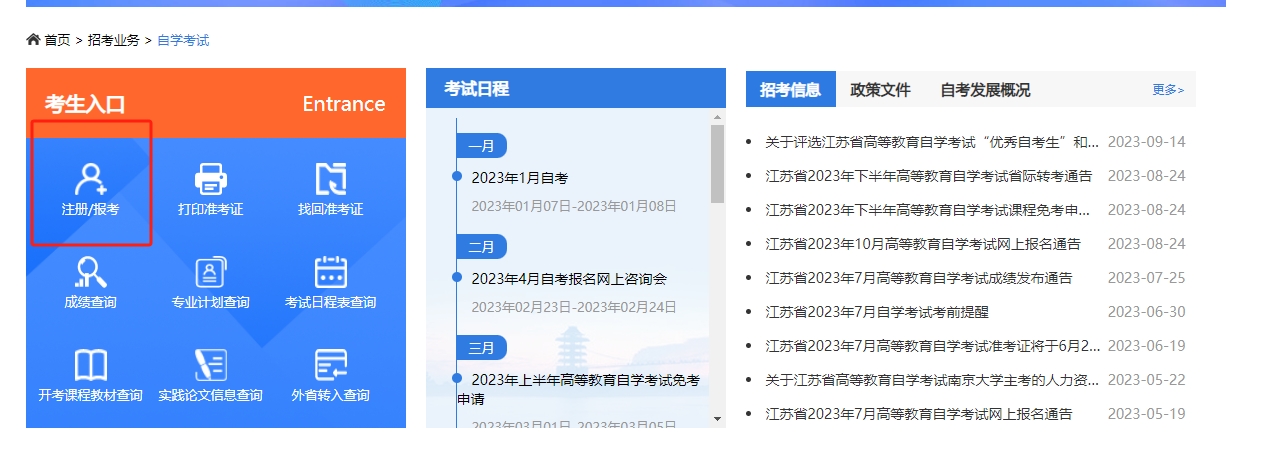Open the 优秀自考生 评选 notice
This screenshot has width=1275, height=458.
click(x=932, y=142)
